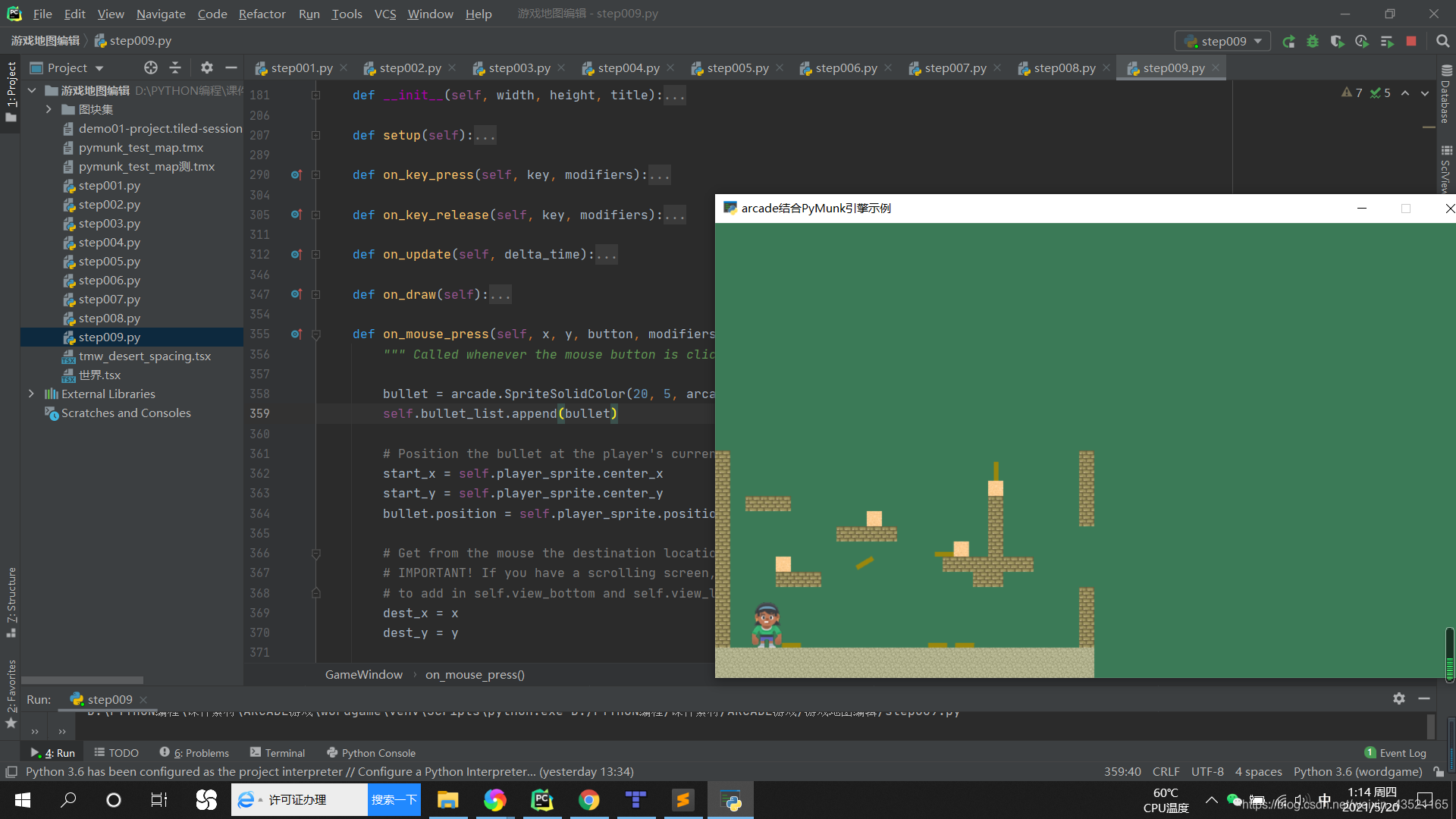Click the Event Log button
The width and height of the screenshot is (1456, 819).
(x=1395, y=753)
